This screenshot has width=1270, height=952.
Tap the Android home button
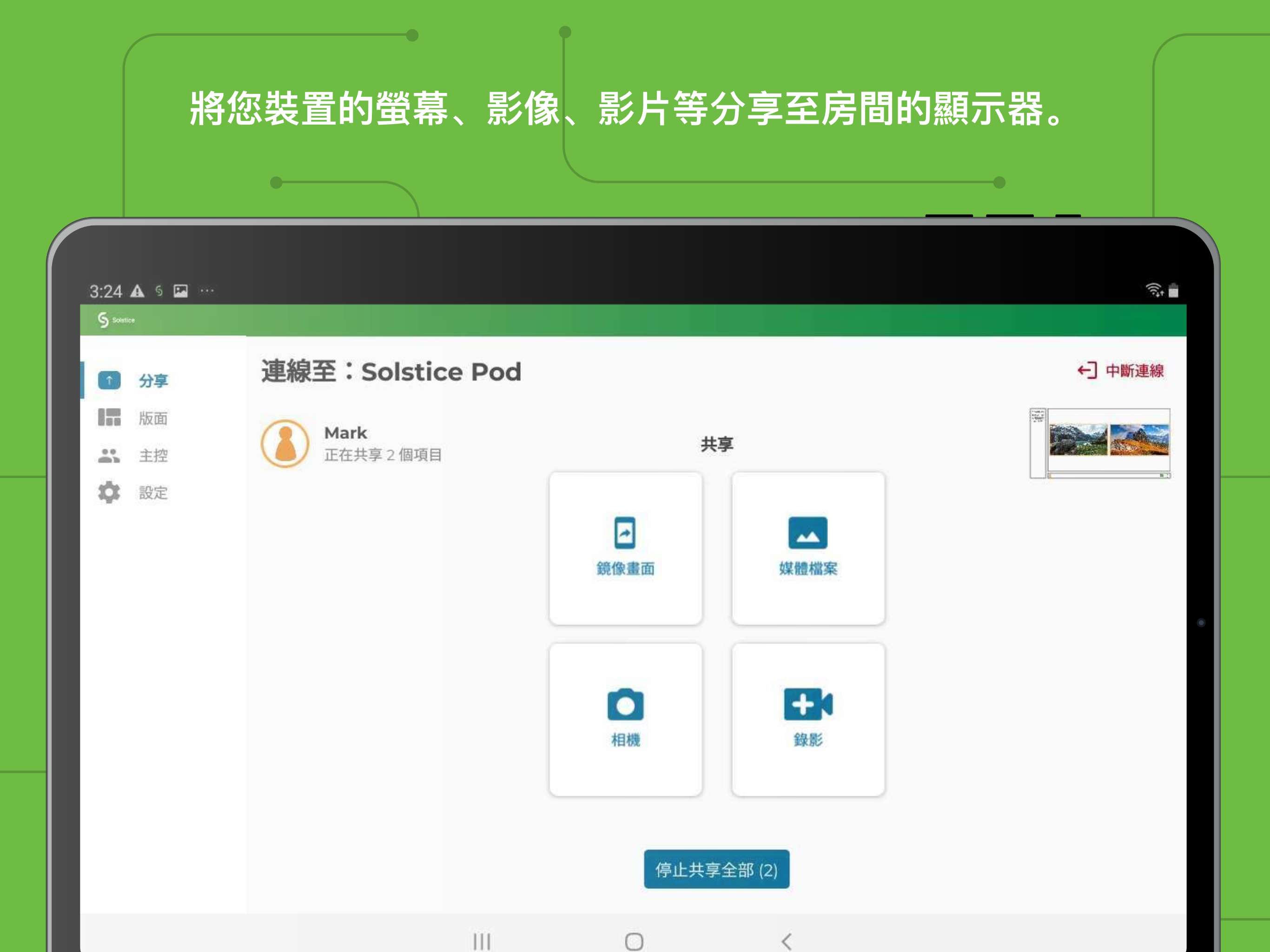pyautogui.click(x=634, y=941)
